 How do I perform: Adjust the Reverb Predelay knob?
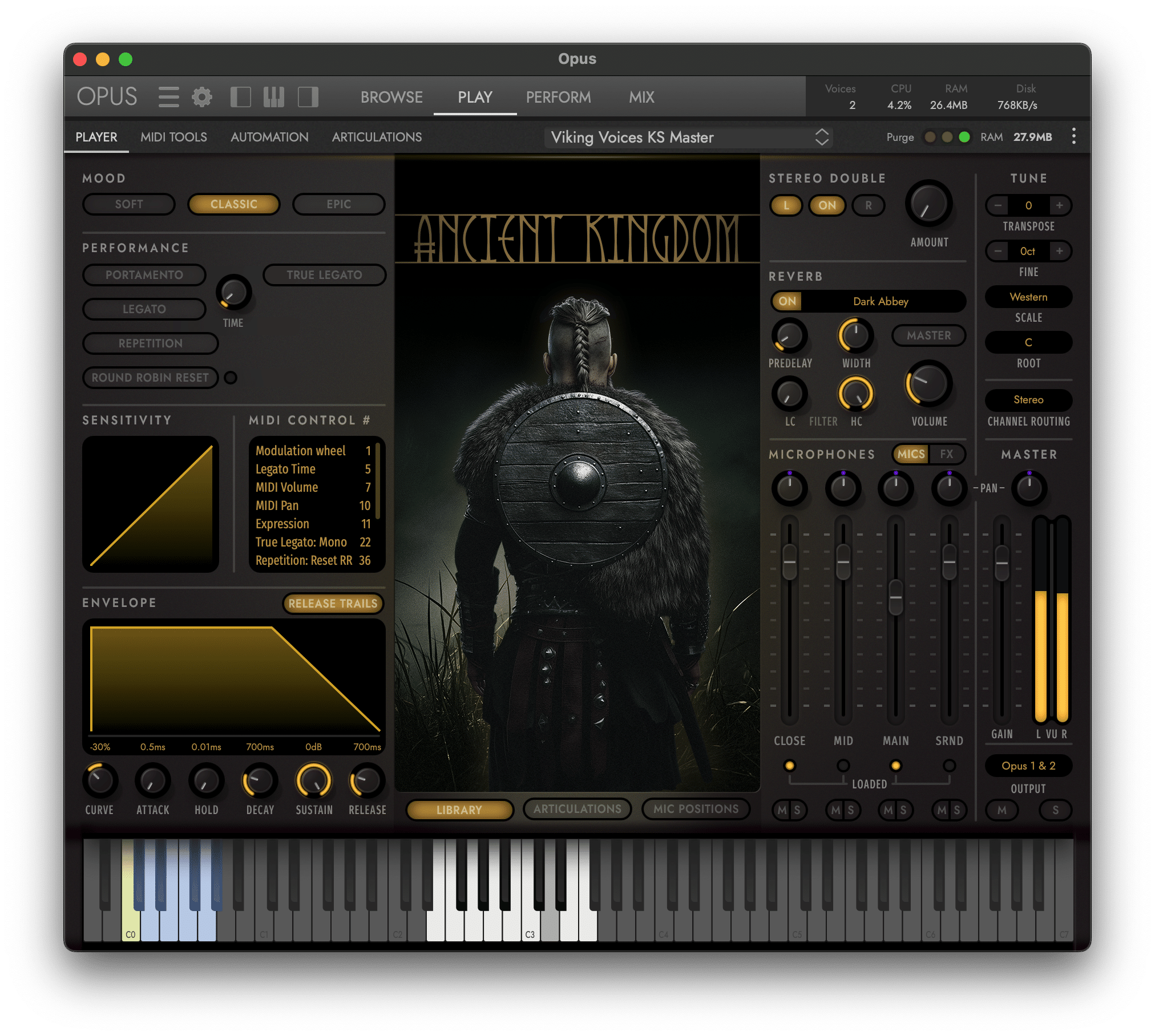[790, 335]
